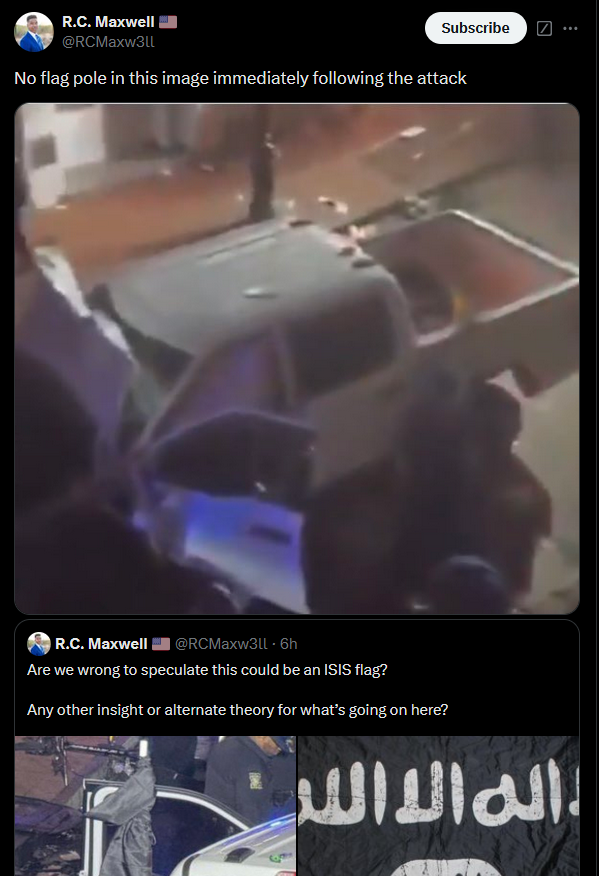The width and height of the screenshot is (599, 876).
Task: Click the flag emoji in the quoted tweet
Action: point(161,644)
